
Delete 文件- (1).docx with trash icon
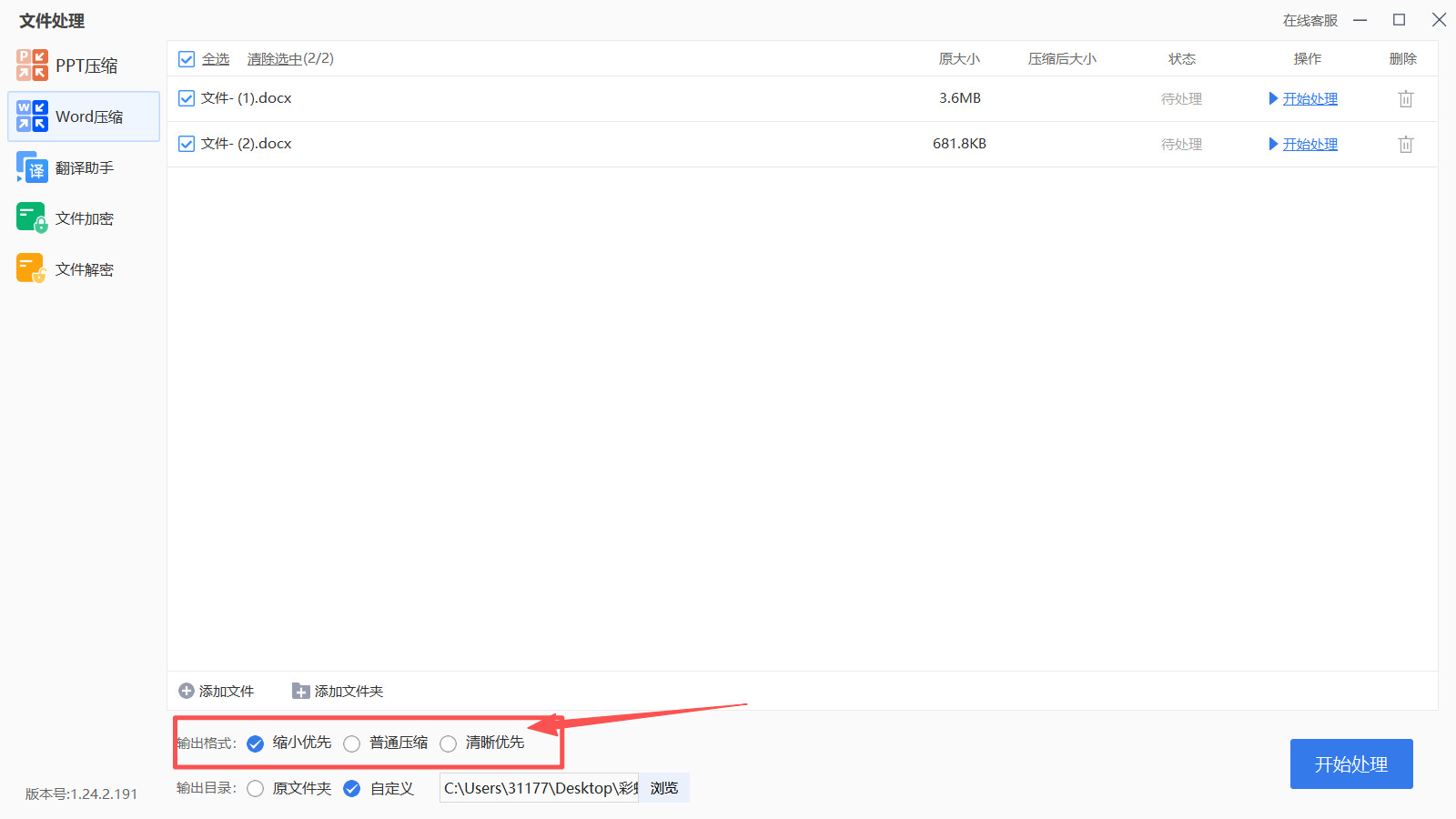1406,98
